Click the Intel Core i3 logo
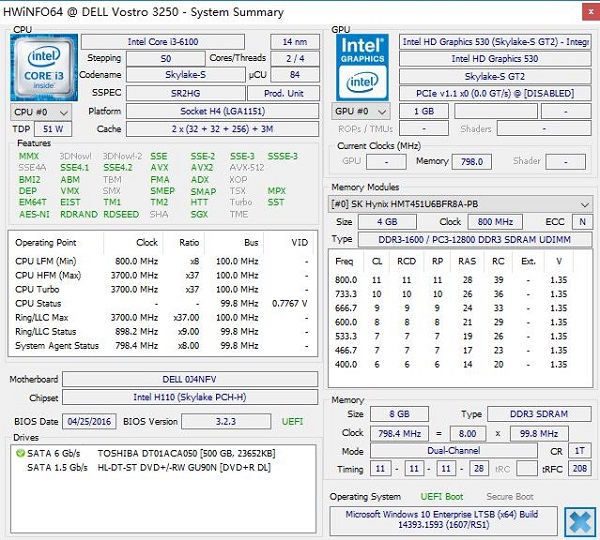Screen dimensions: 600x540 tap(43, 66)
